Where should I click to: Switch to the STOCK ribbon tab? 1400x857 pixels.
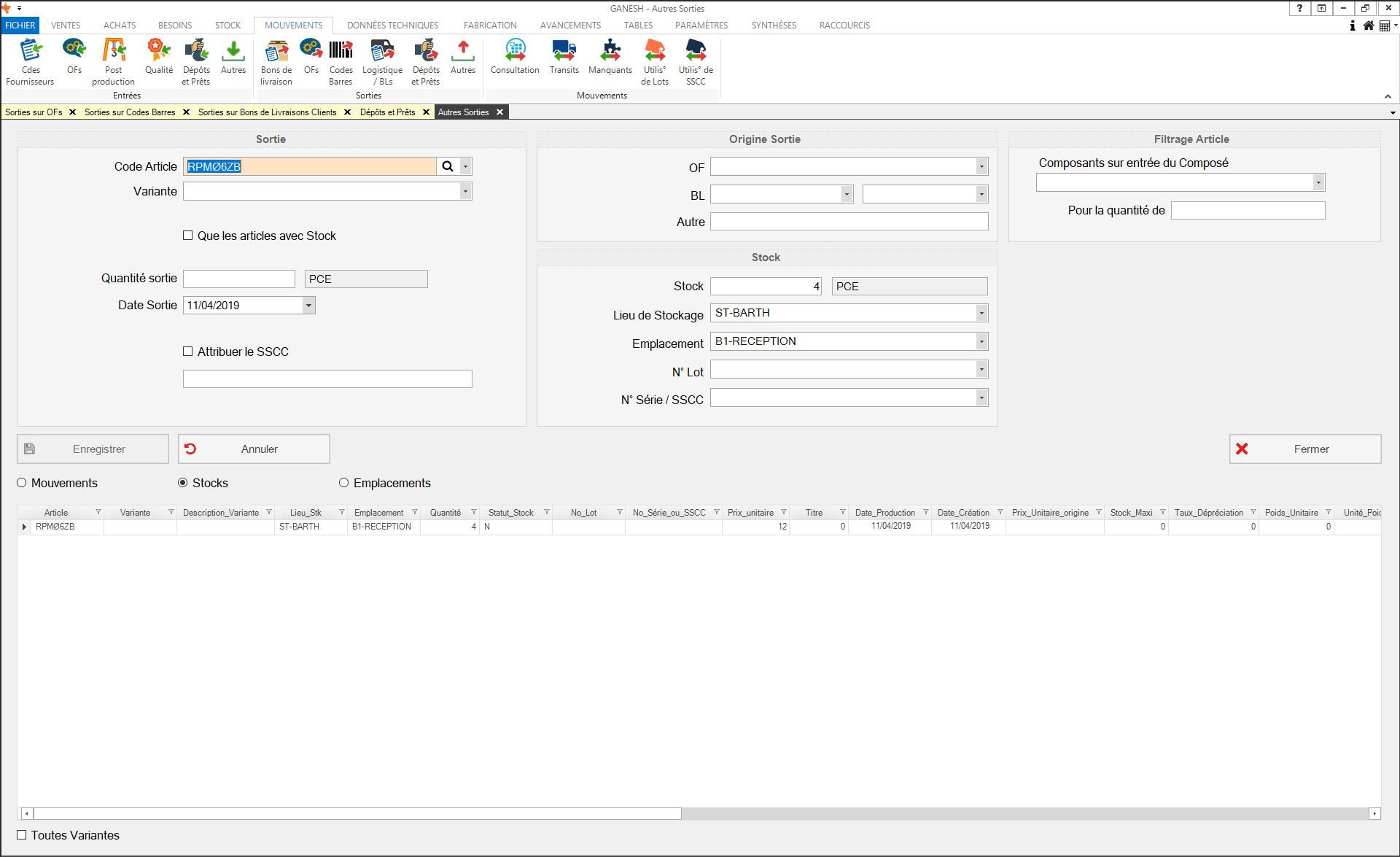click(227, 25)
